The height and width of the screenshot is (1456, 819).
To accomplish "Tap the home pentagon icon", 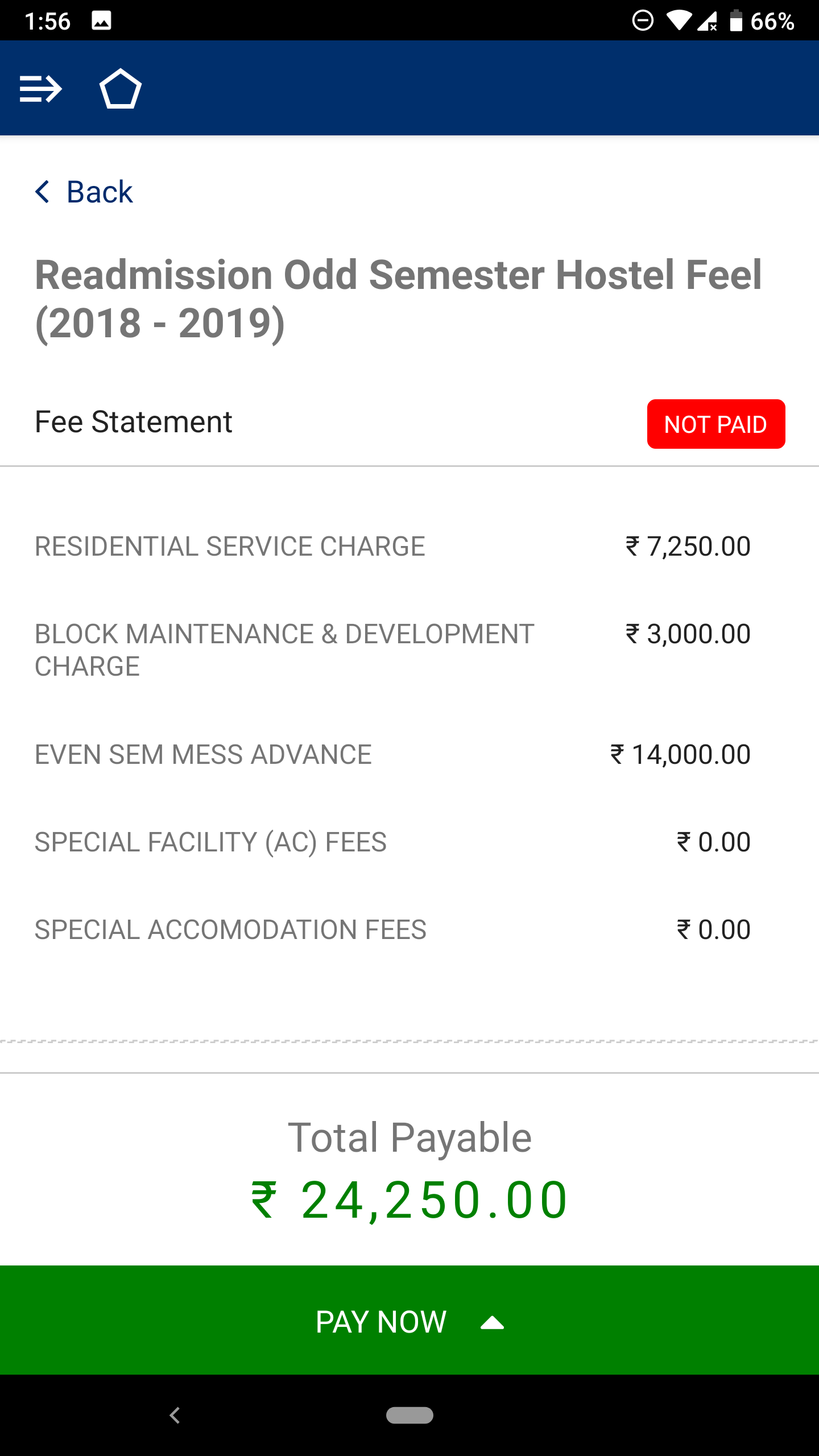I will tap(120, 89).
